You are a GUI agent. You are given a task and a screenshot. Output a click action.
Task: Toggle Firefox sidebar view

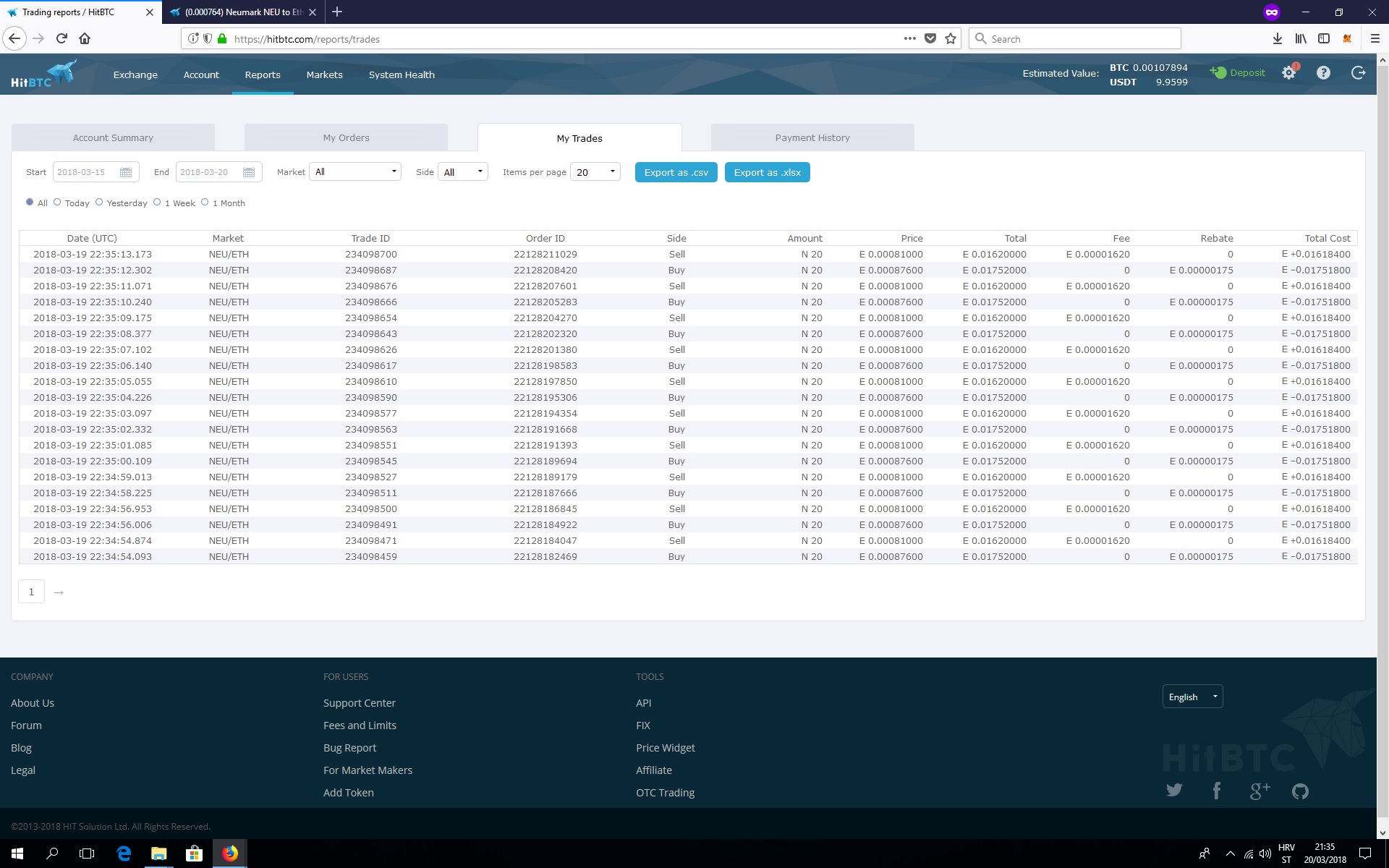[x=1324, y=38]
